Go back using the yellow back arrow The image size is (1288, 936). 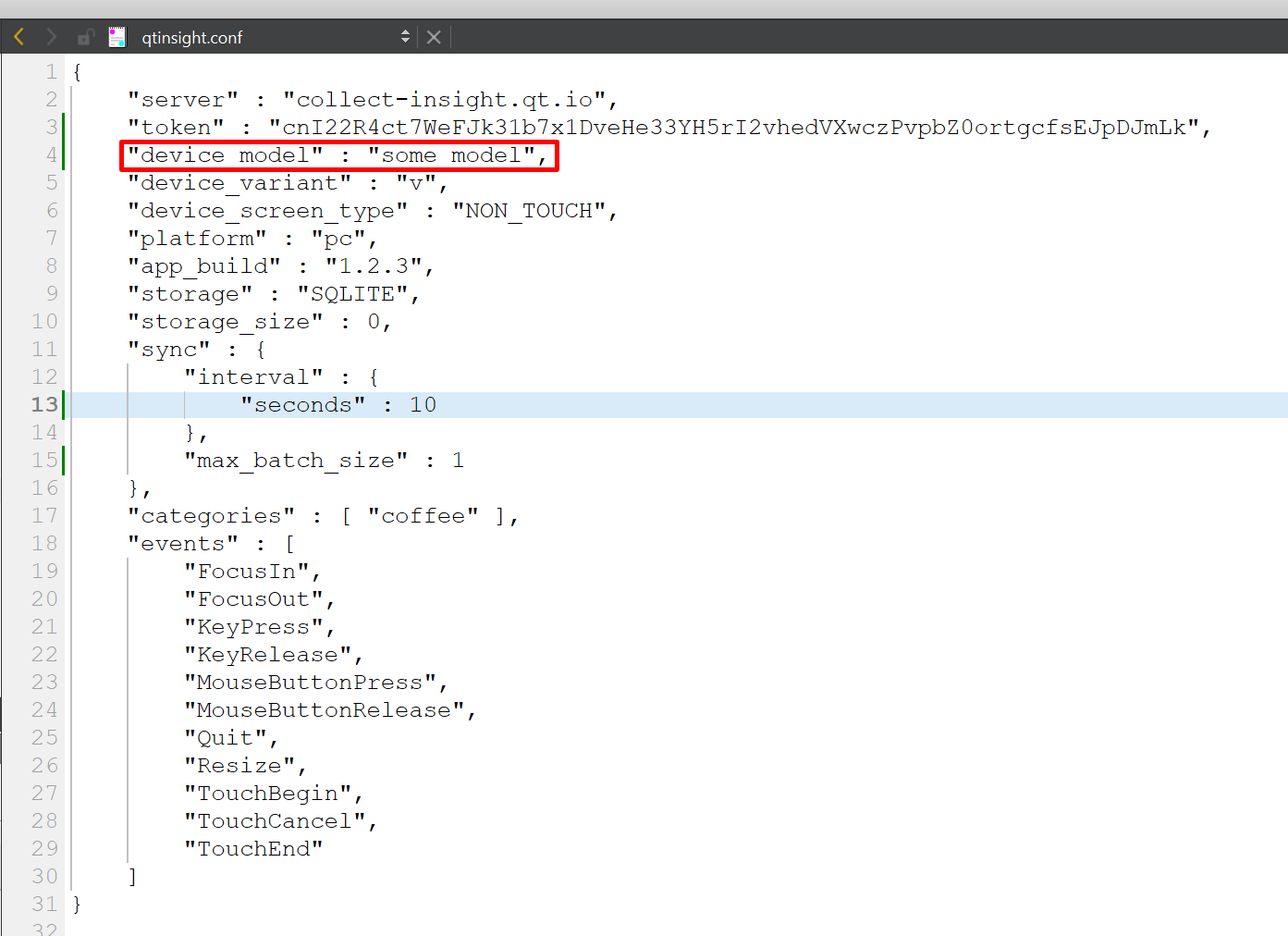18,37
